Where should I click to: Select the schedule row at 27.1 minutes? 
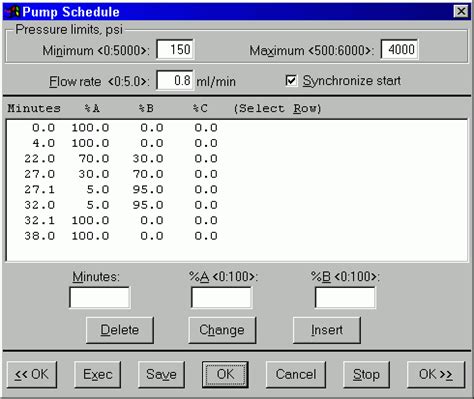click(237, 189)
